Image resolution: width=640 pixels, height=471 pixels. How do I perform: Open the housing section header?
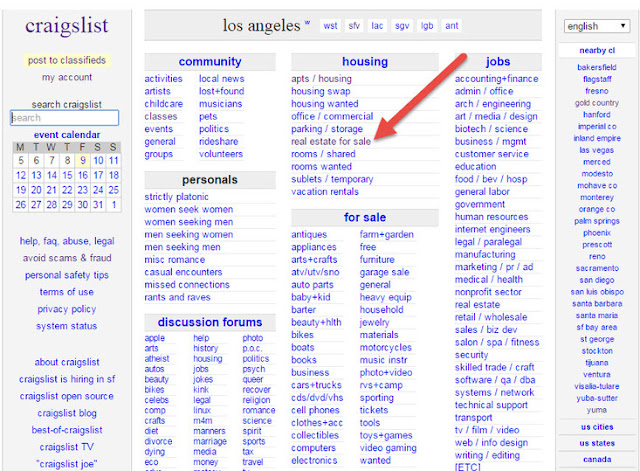[x=365, y=62]
